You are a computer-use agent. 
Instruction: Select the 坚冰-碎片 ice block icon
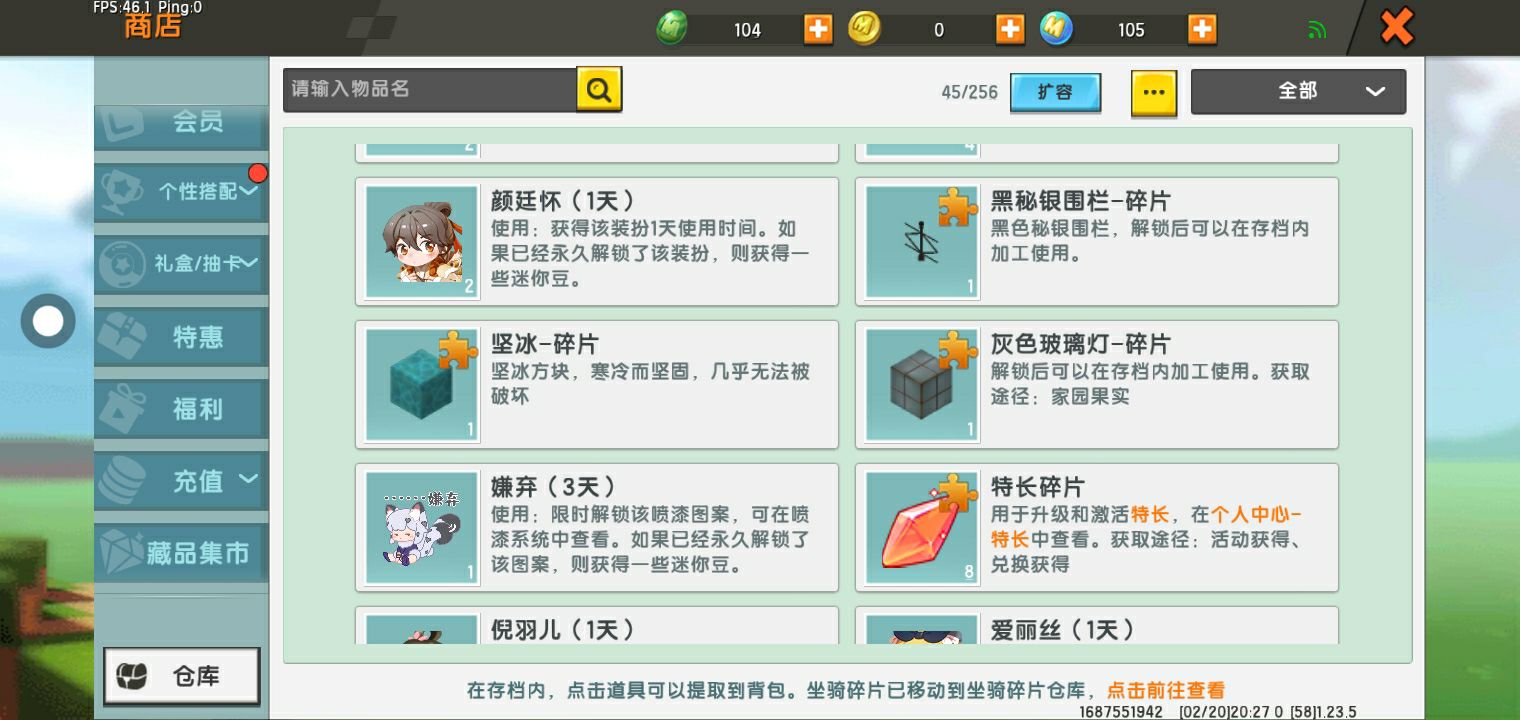click(x=421, y=384)
